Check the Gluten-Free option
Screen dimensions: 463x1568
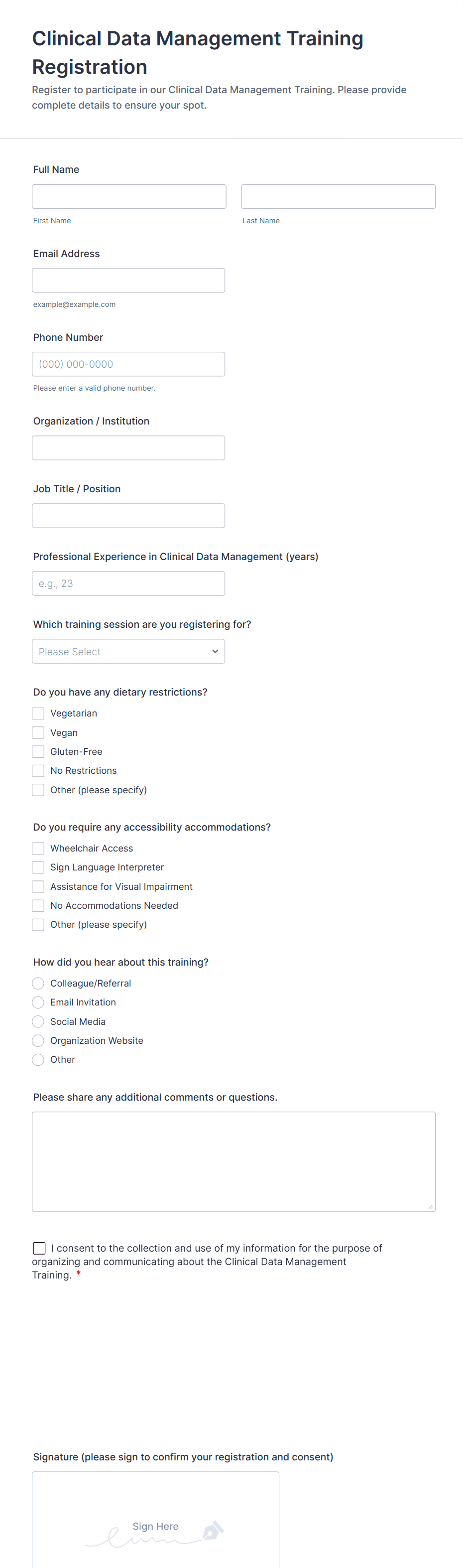point(38,751)
